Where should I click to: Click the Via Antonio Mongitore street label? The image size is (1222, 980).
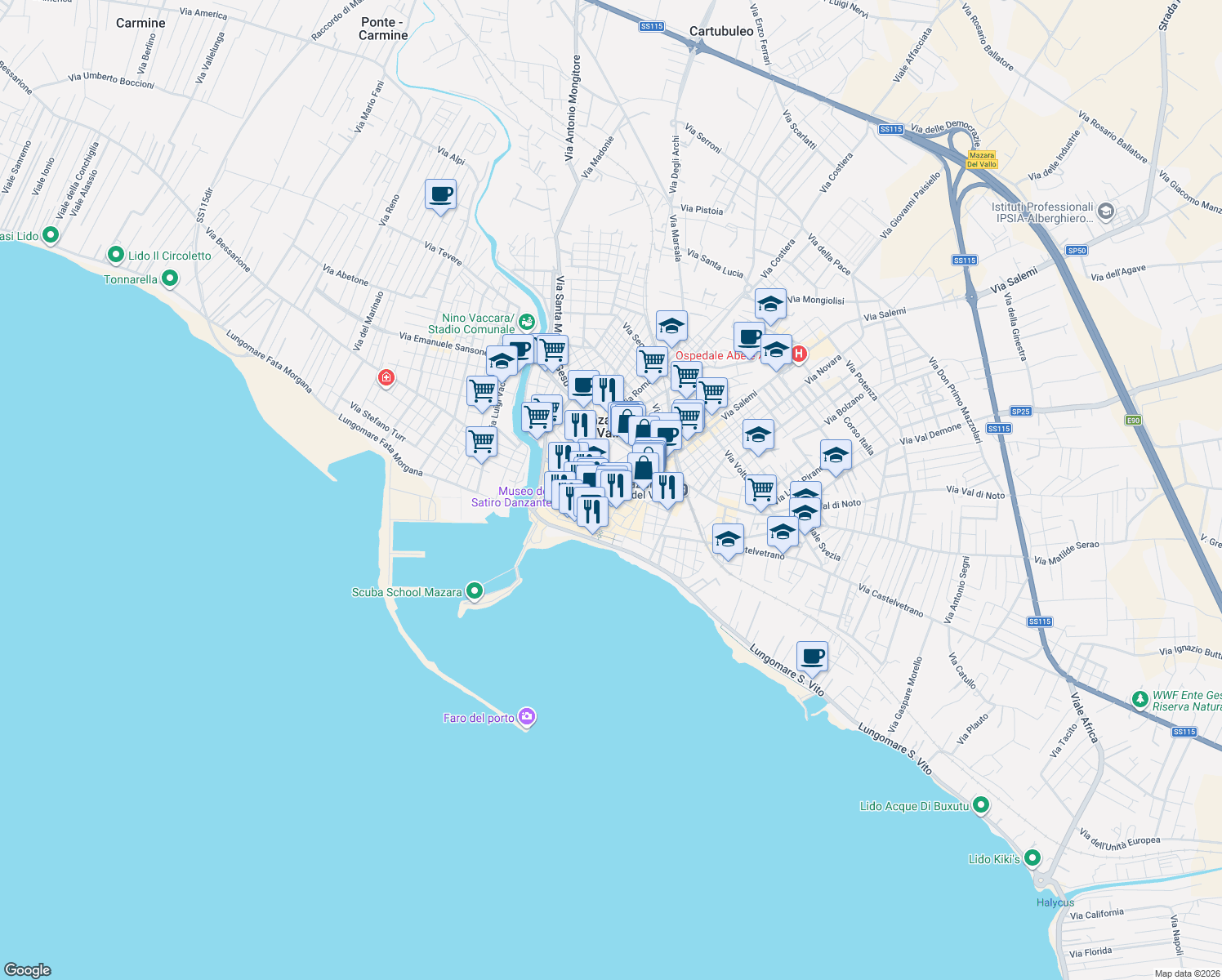tap(571, 108)
